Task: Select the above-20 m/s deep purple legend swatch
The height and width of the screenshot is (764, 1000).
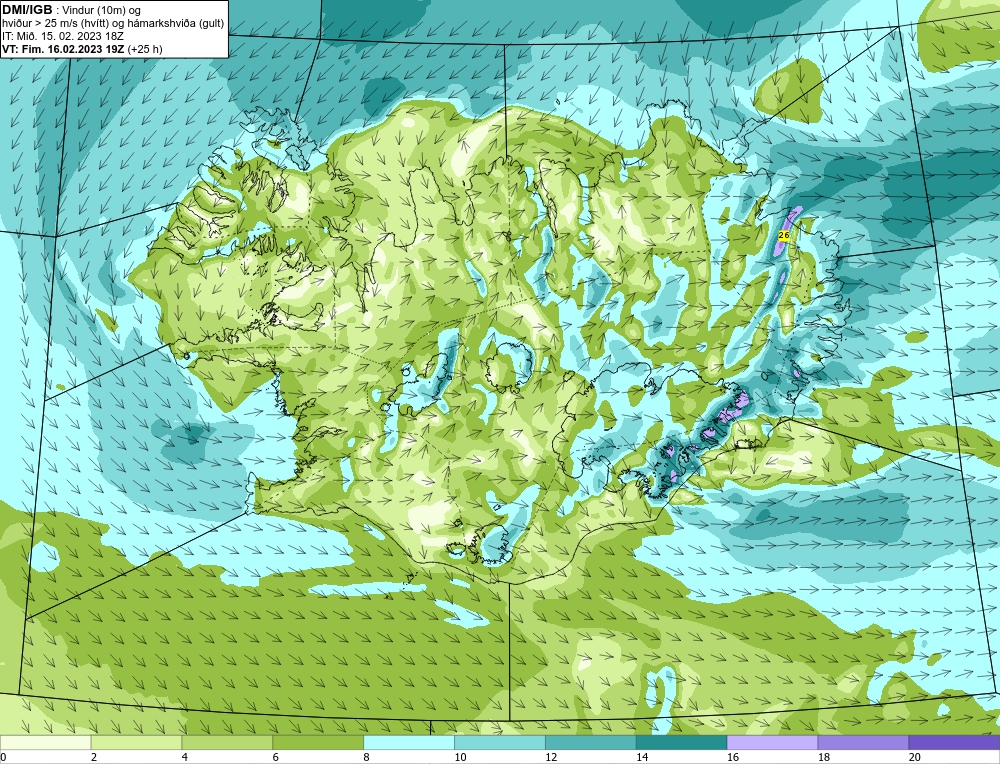Action: tap(954, 743)
